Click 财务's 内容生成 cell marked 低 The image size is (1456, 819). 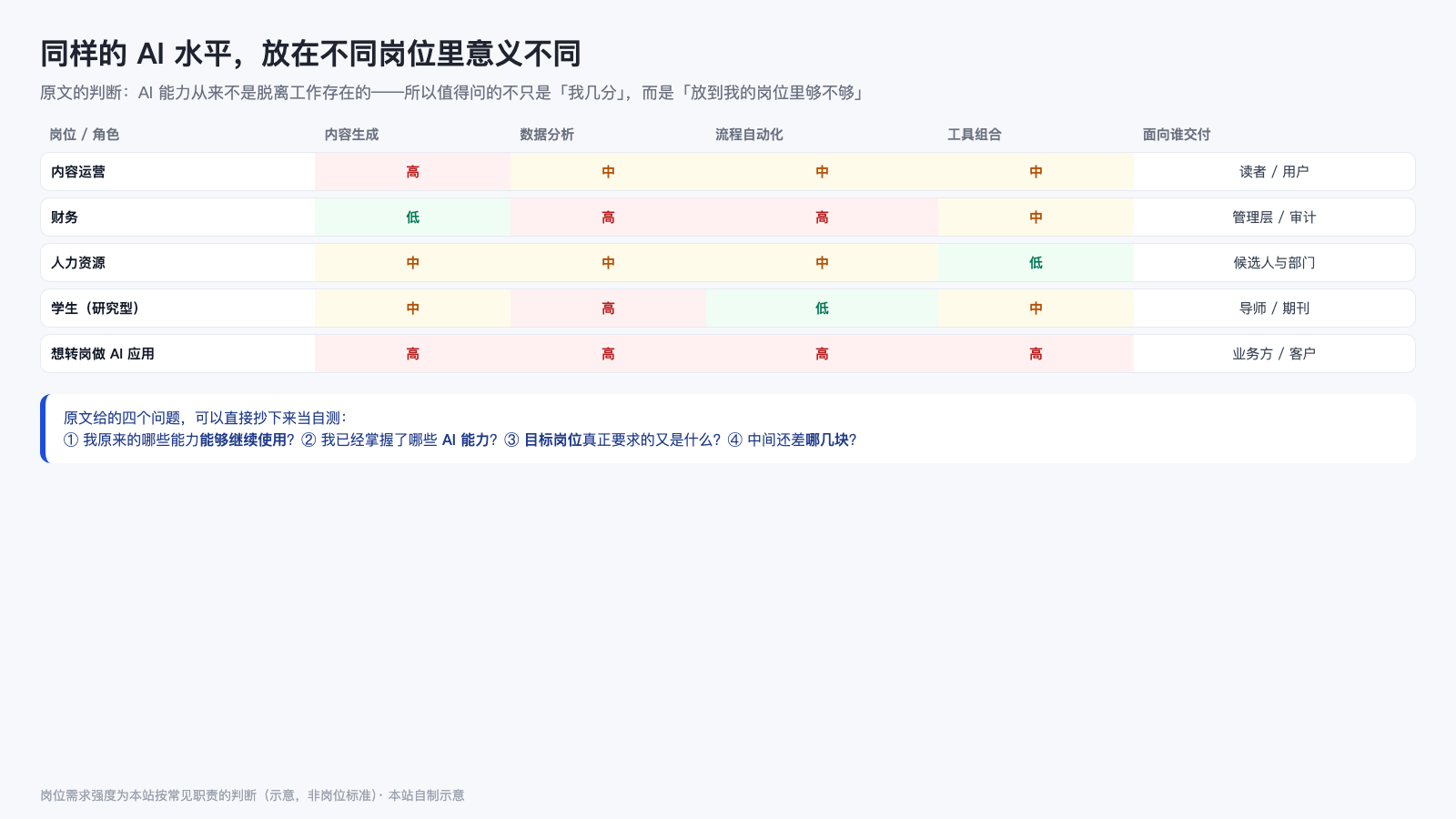[413, 217]
